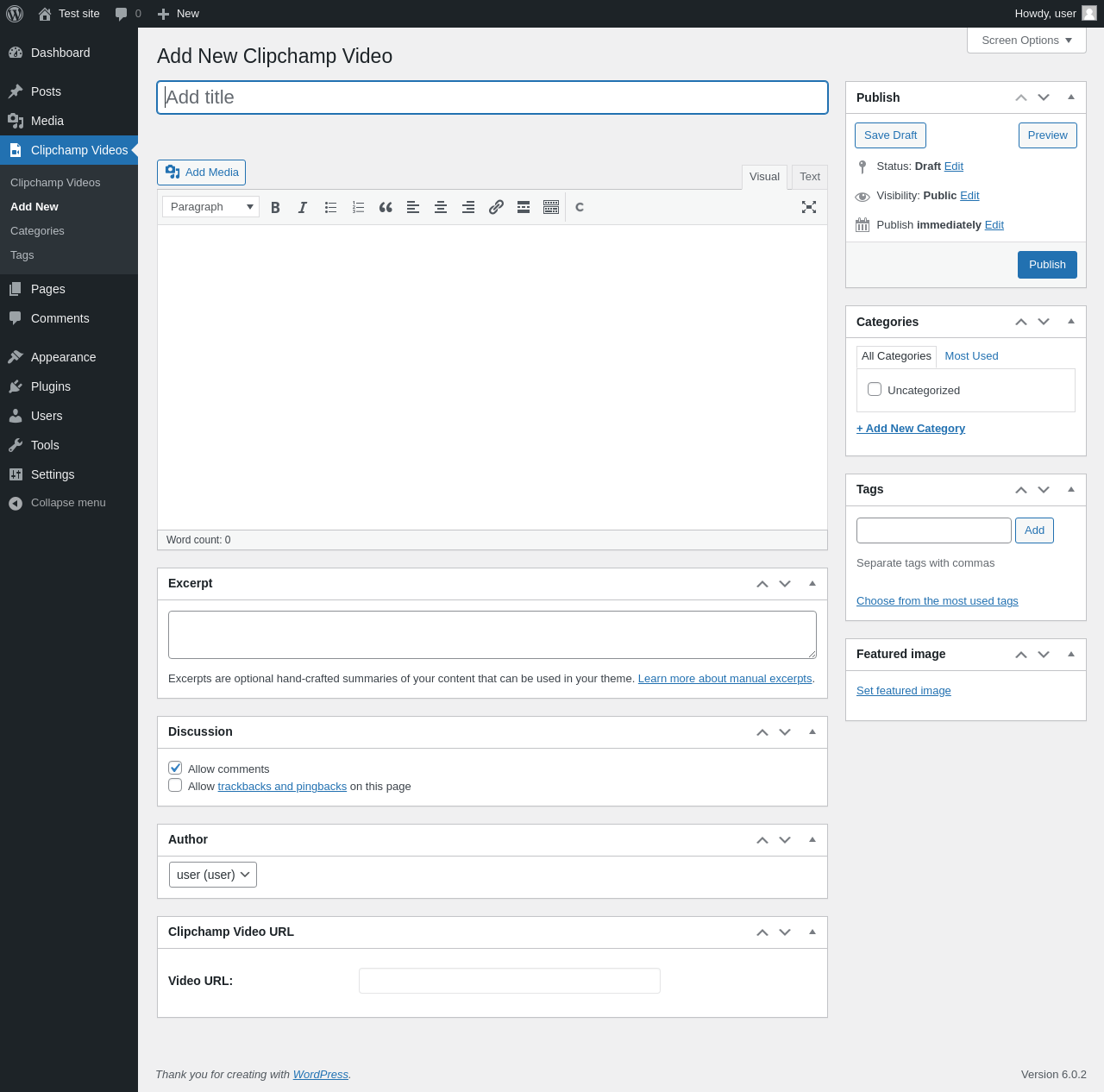
Task: Open the Author selection dropdown
Action: [213, 875]
